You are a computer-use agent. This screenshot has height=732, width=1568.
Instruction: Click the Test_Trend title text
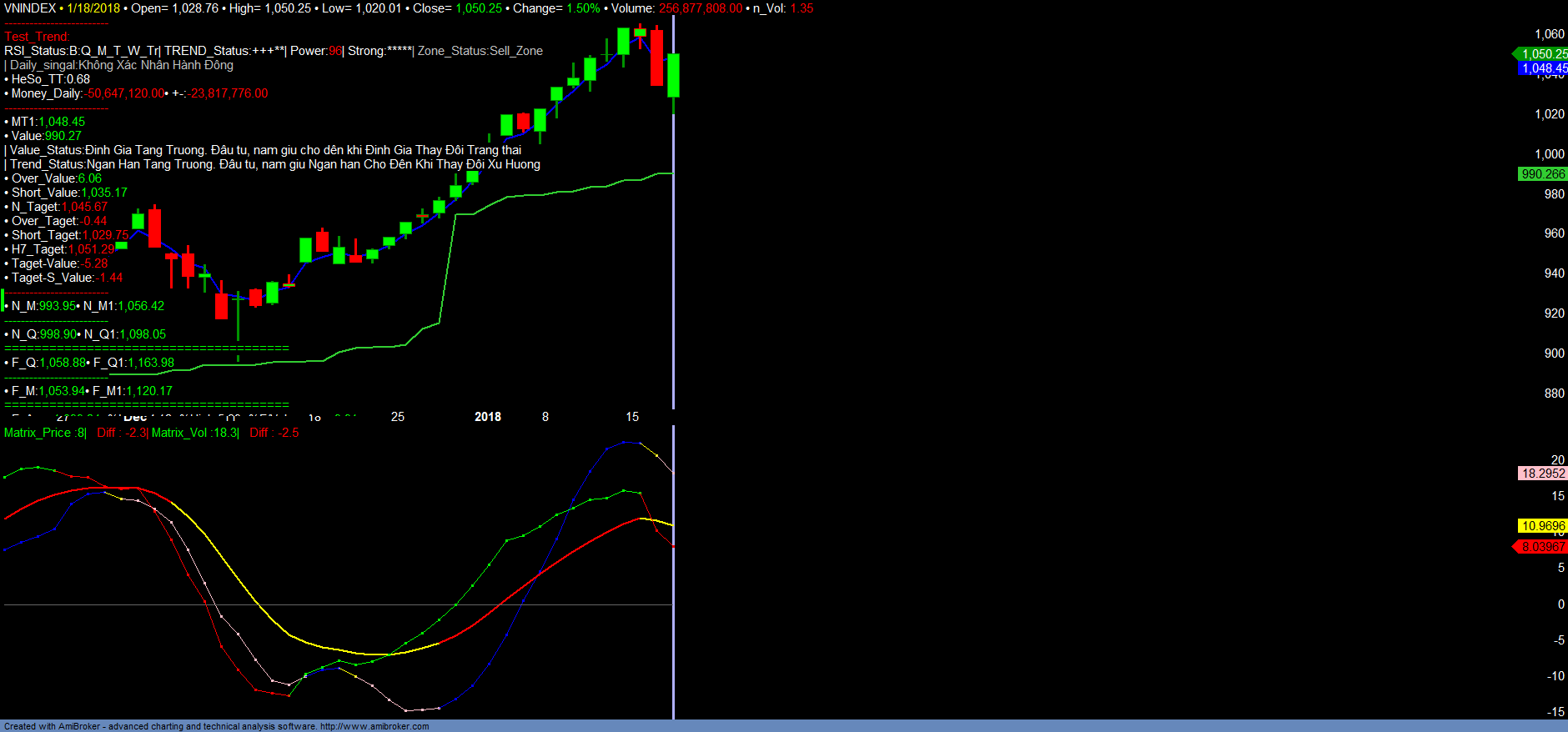[x=37, y=37]
